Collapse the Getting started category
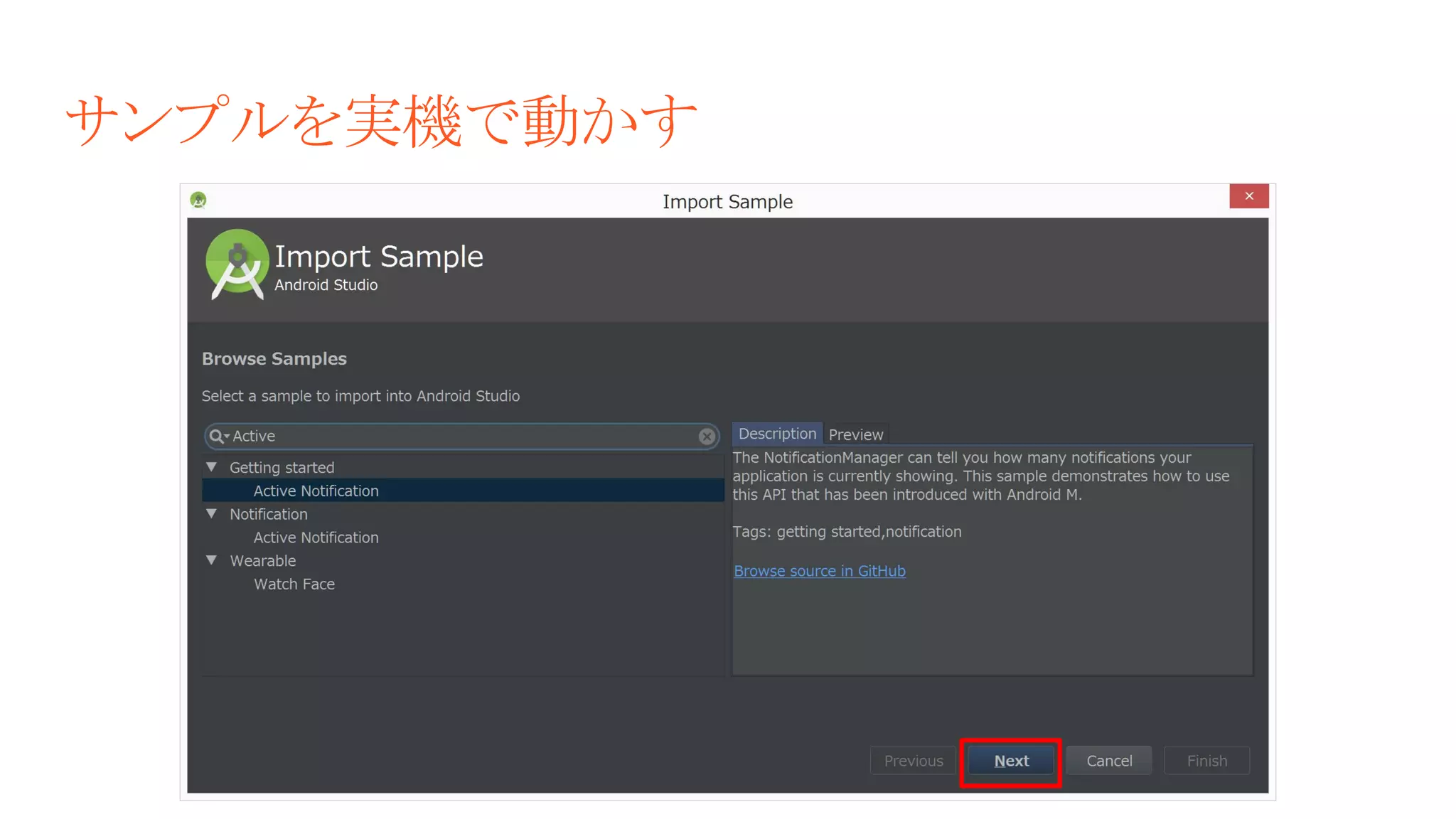The image size is (1456, 819). (x=212, y=467)
